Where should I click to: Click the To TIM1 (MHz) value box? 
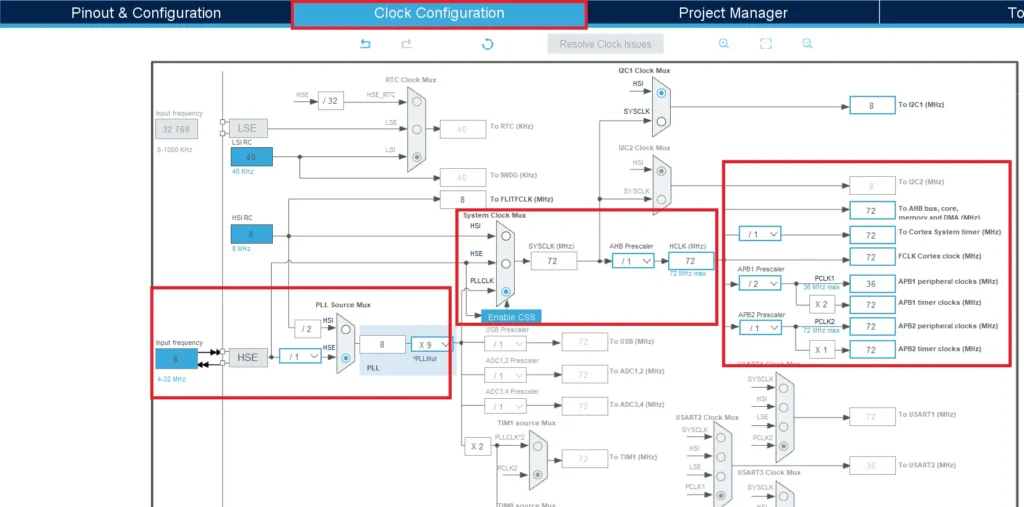584,457
